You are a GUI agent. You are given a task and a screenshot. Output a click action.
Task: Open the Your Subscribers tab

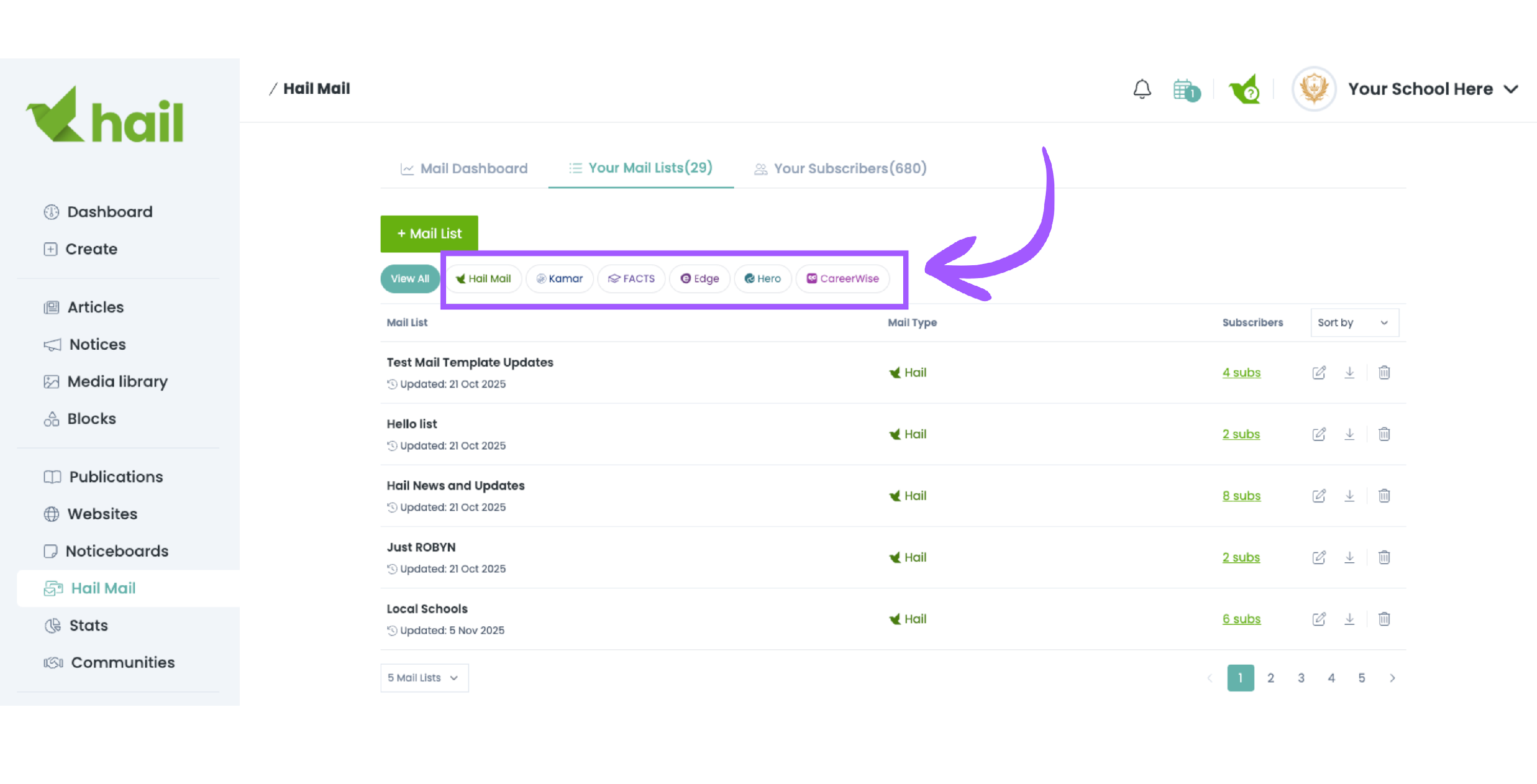pos(840,168)
